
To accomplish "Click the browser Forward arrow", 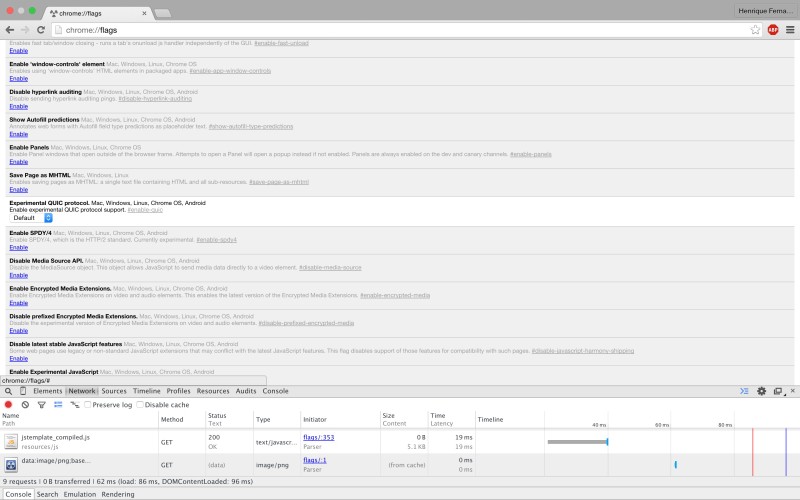I will pyautogui.click(x=25, y=30).
